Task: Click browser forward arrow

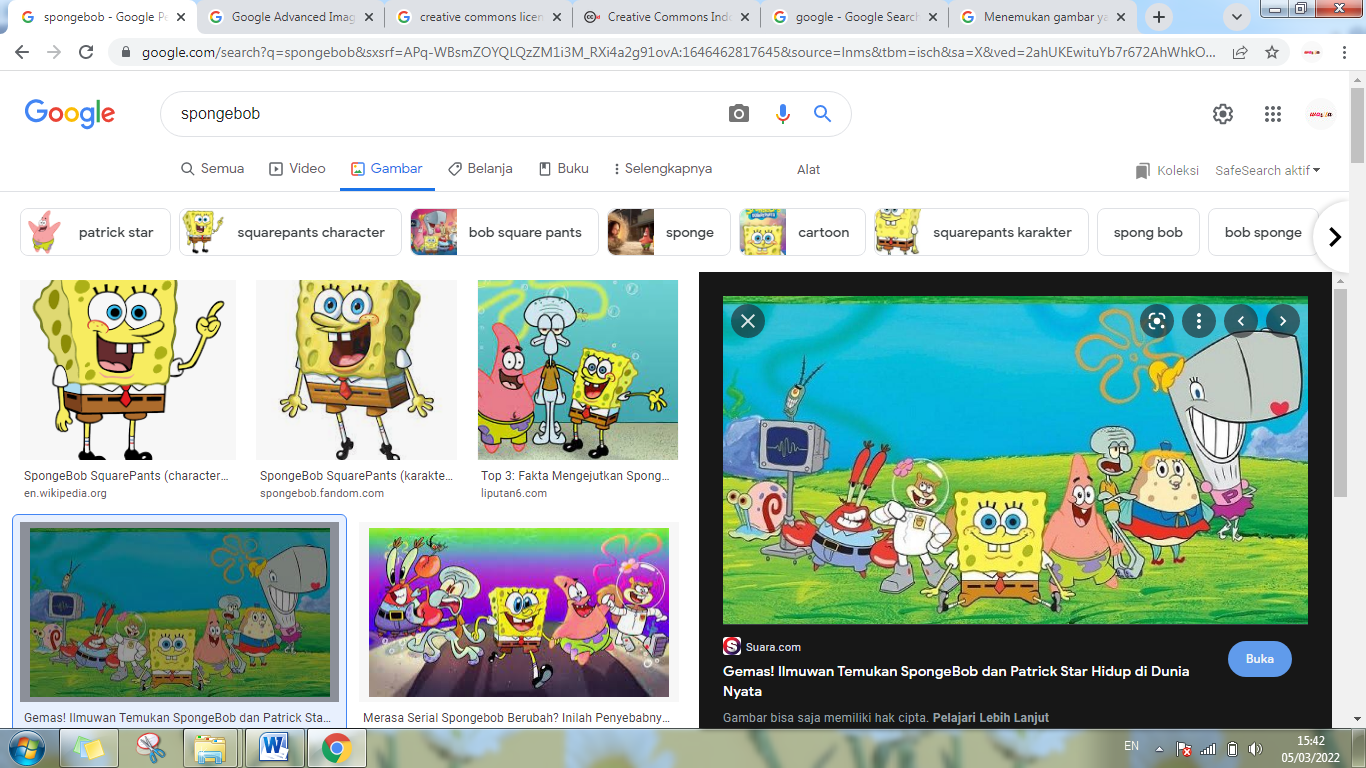Action: click(x=55, y=52)
